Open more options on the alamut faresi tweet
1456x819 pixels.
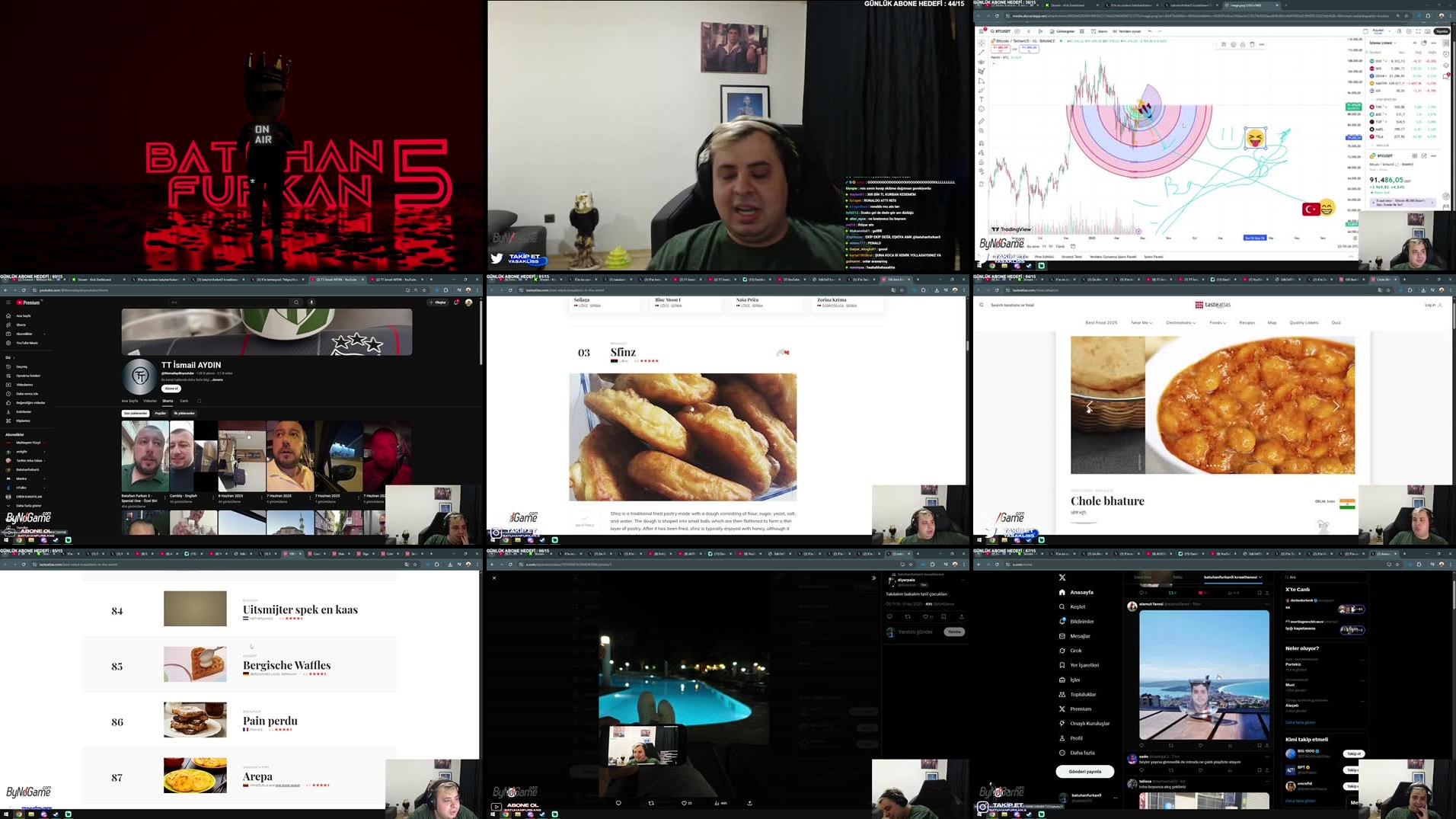(x=1267, y=603)
